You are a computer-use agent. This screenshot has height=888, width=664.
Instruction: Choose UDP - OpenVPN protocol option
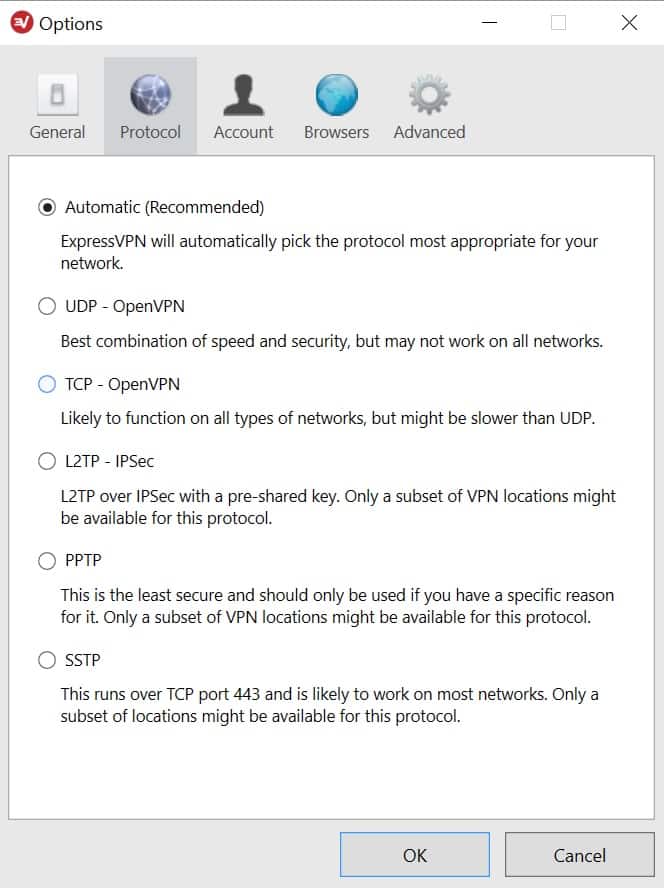(x=47, y=306)
